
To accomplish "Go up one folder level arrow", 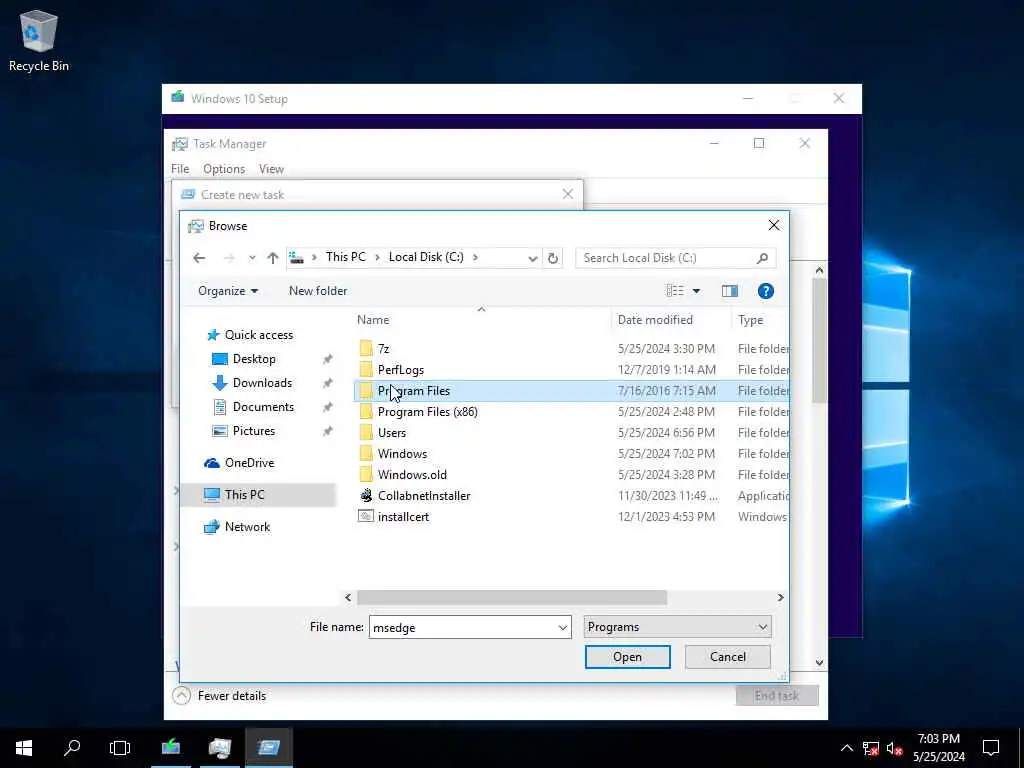I will click(x=273, y=258).
